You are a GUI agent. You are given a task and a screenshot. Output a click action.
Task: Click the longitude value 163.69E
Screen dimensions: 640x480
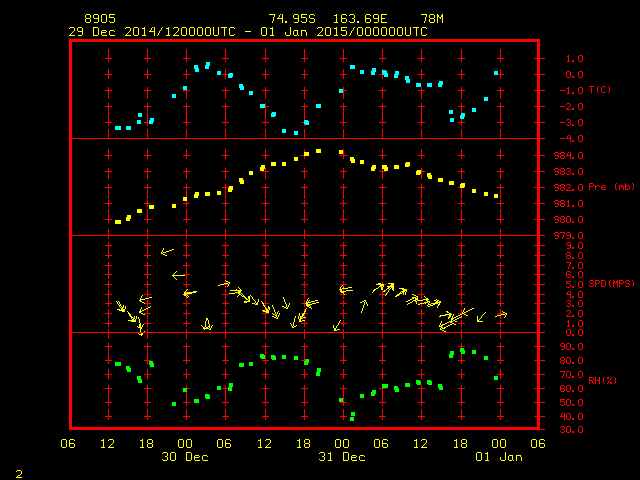point(360,19)
